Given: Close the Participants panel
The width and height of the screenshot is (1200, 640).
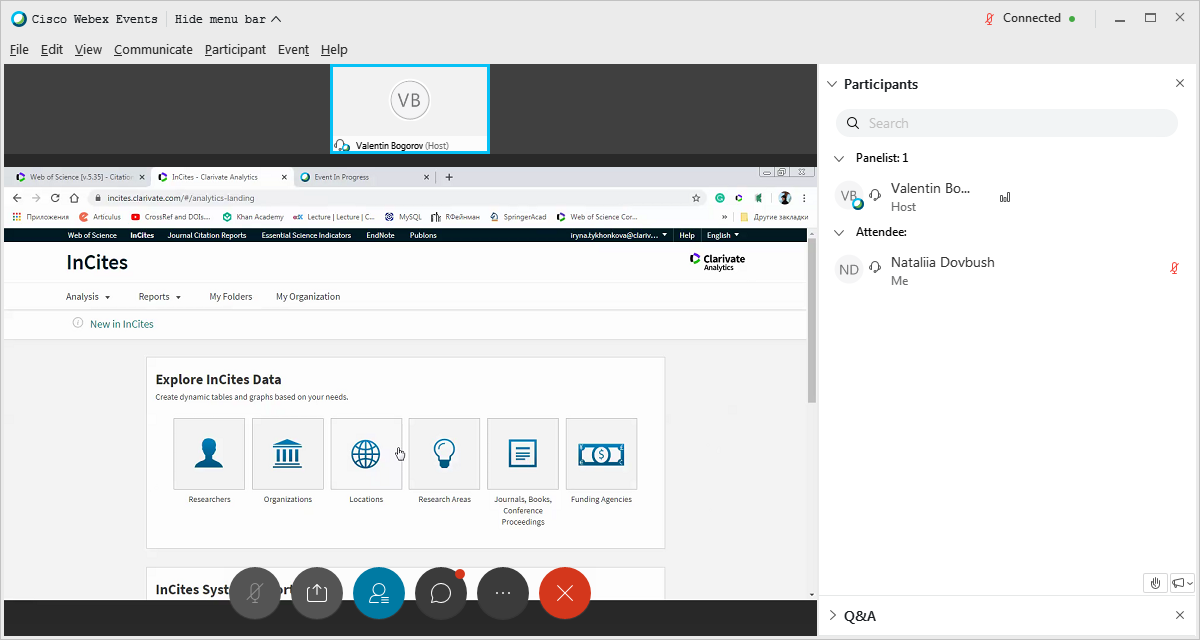Looking at the screenshot, I should coord(1180,84).
